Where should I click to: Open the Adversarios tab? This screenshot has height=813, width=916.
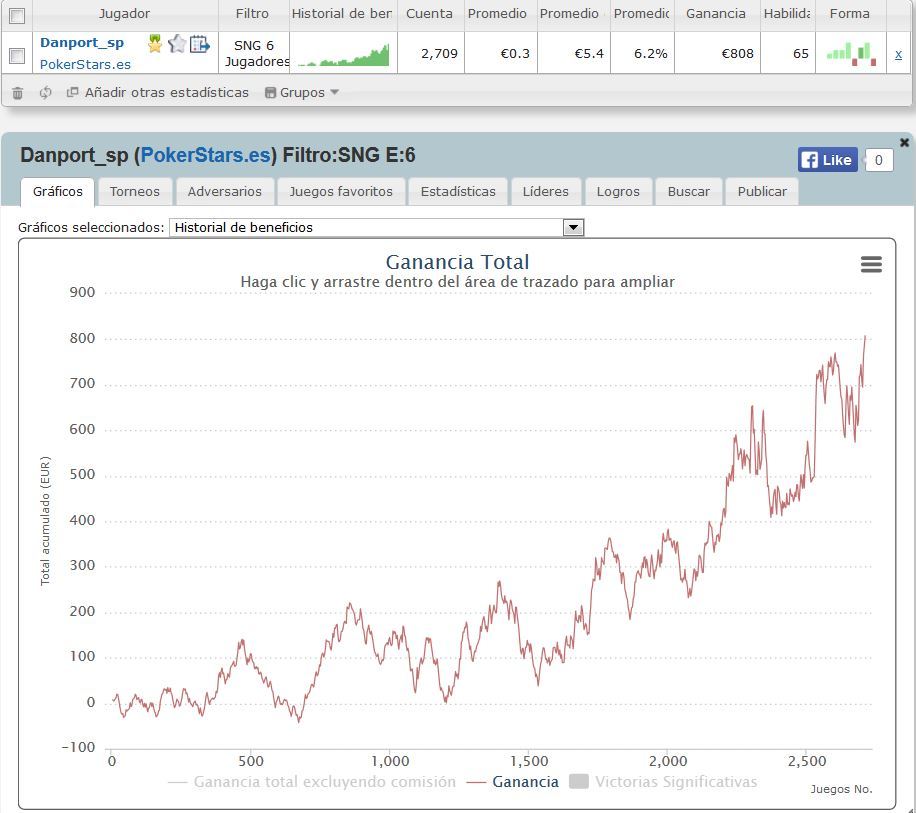point(225,192)
